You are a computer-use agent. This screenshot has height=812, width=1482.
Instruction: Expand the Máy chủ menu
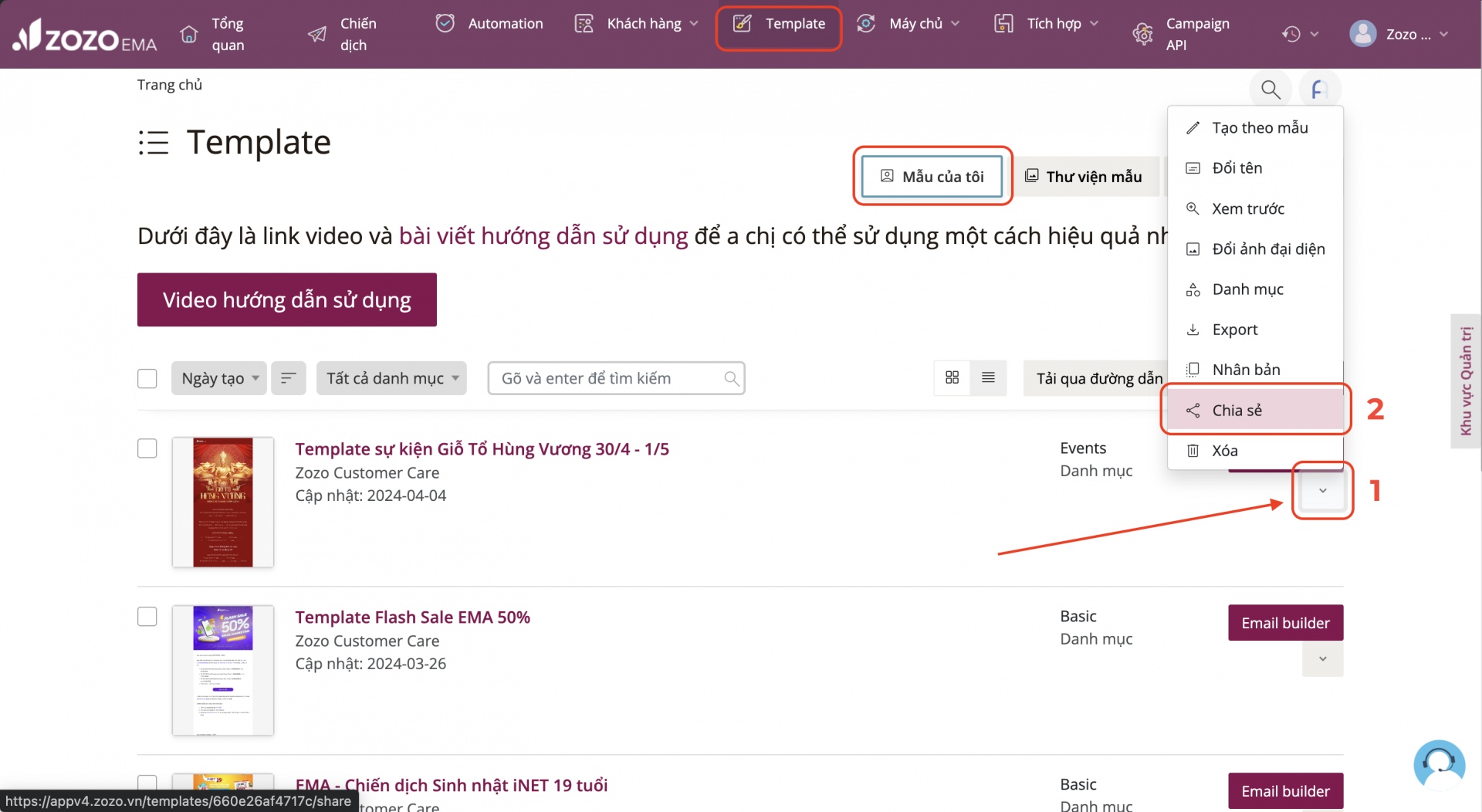(x=955, y=23)
